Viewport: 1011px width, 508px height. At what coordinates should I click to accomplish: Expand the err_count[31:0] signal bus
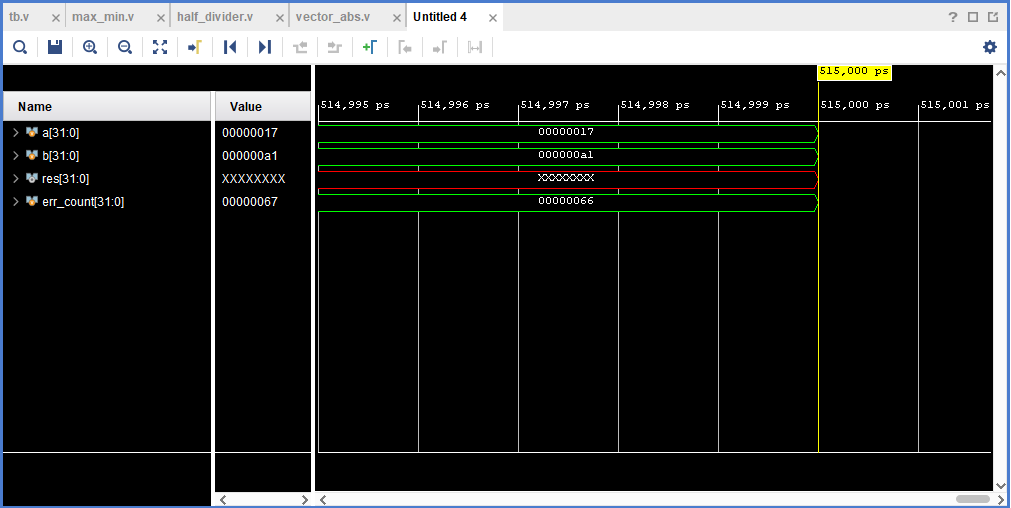click(16, 201)
